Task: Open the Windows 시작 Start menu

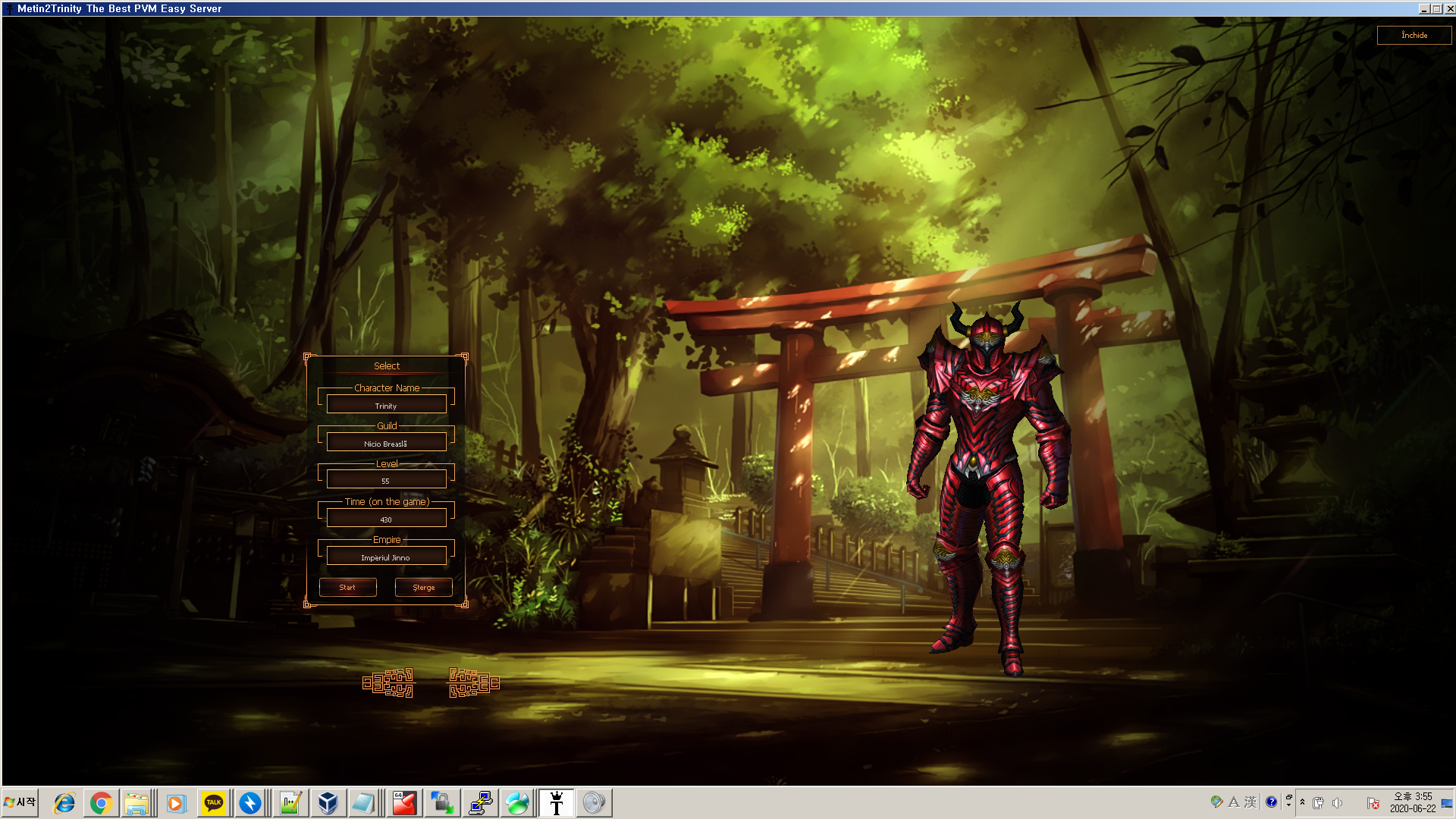Action: [x=20, y=802]
